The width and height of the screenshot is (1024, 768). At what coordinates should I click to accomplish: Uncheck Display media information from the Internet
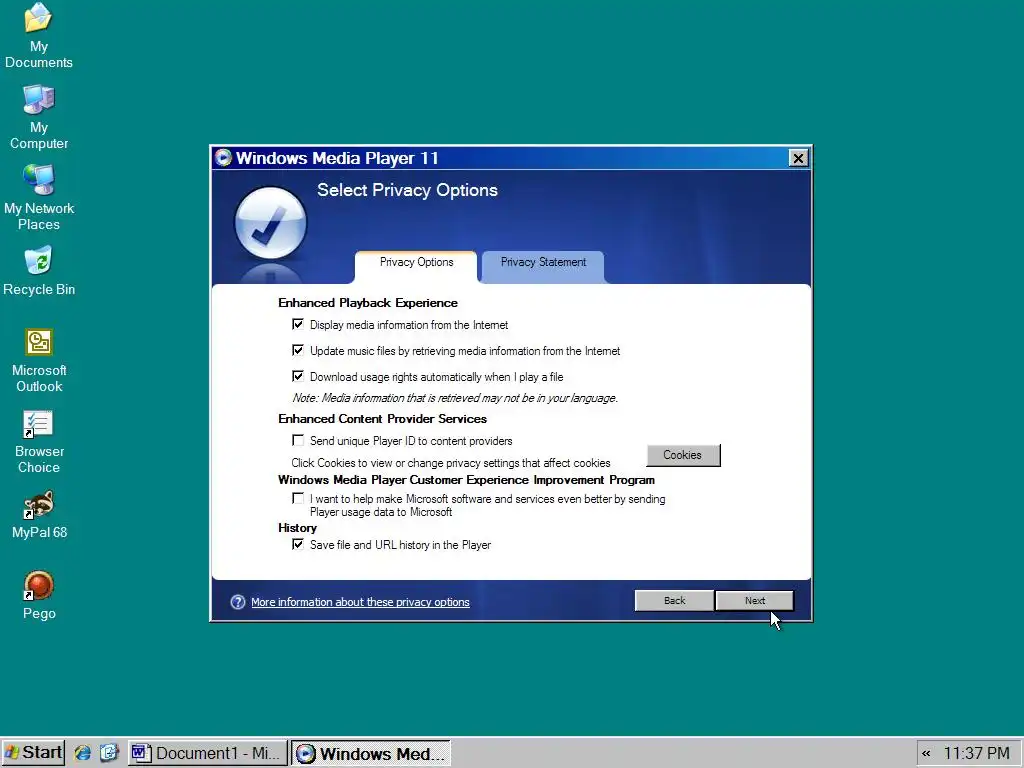(x=298, y=325)
